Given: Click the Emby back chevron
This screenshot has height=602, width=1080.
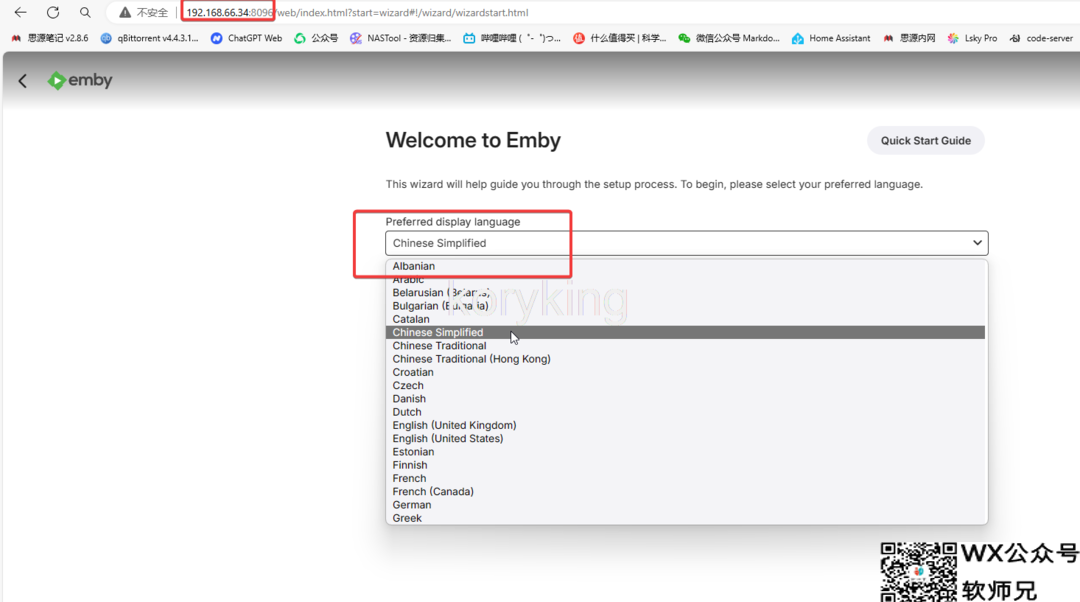Looking at the screenshot, I should 23,81.
